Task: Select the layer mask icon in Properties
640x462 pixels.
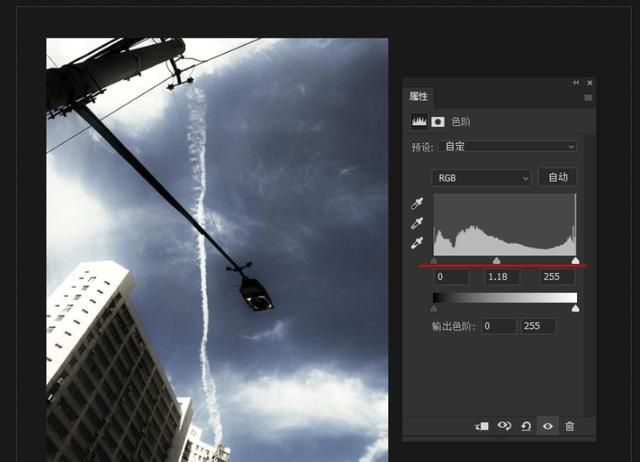Action: pyautogui.click(x=438, y=122)
